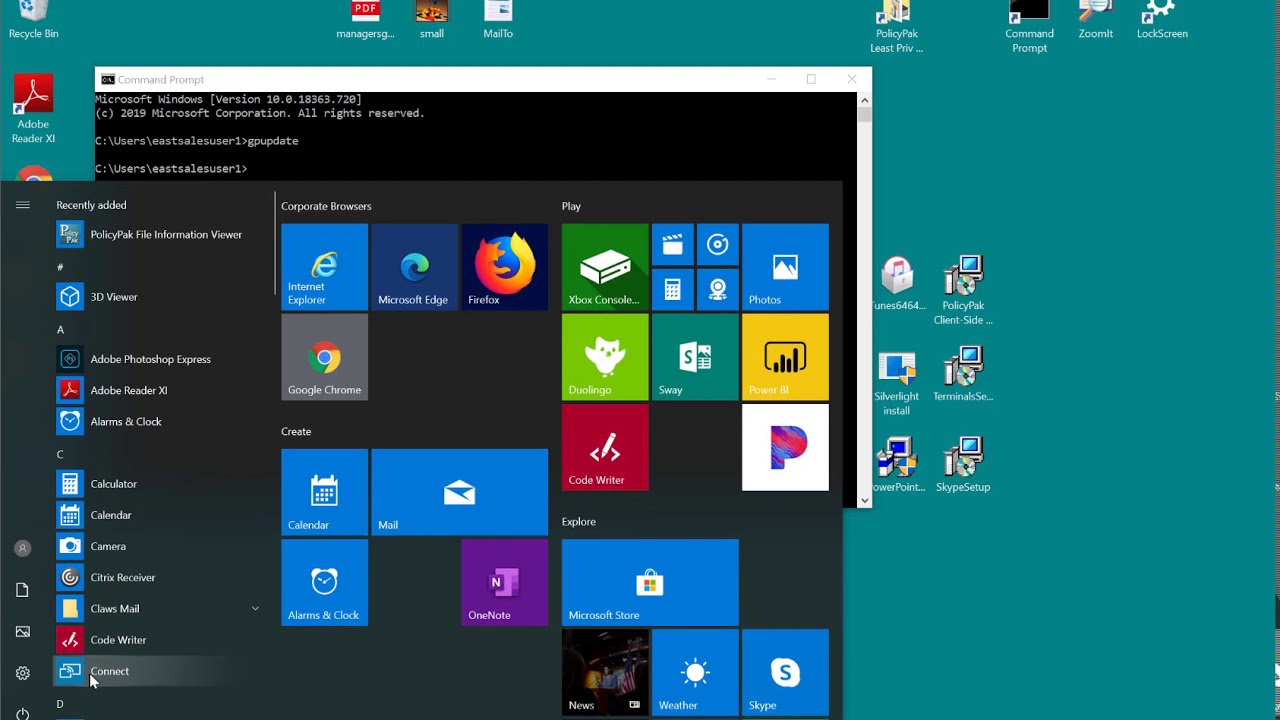The image size is (1280, 720).
Task: Open the Calendar tile under Create
Action: 324,492
